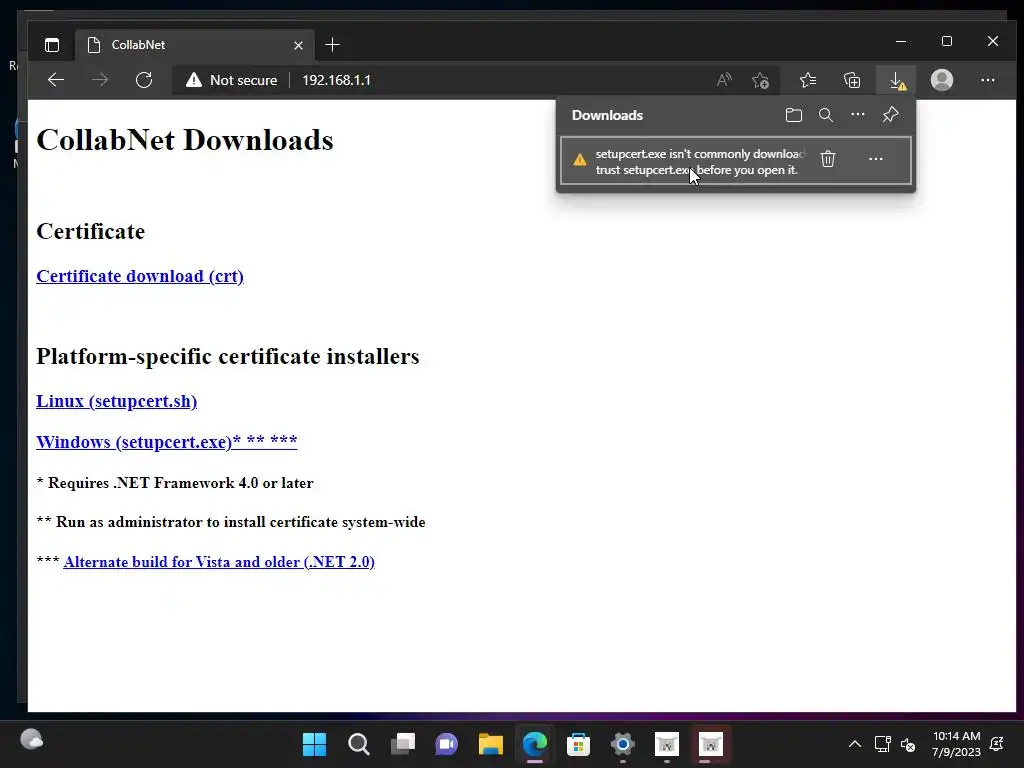
Task: Refresh the CollabNet page
Action: click(144, 80)
